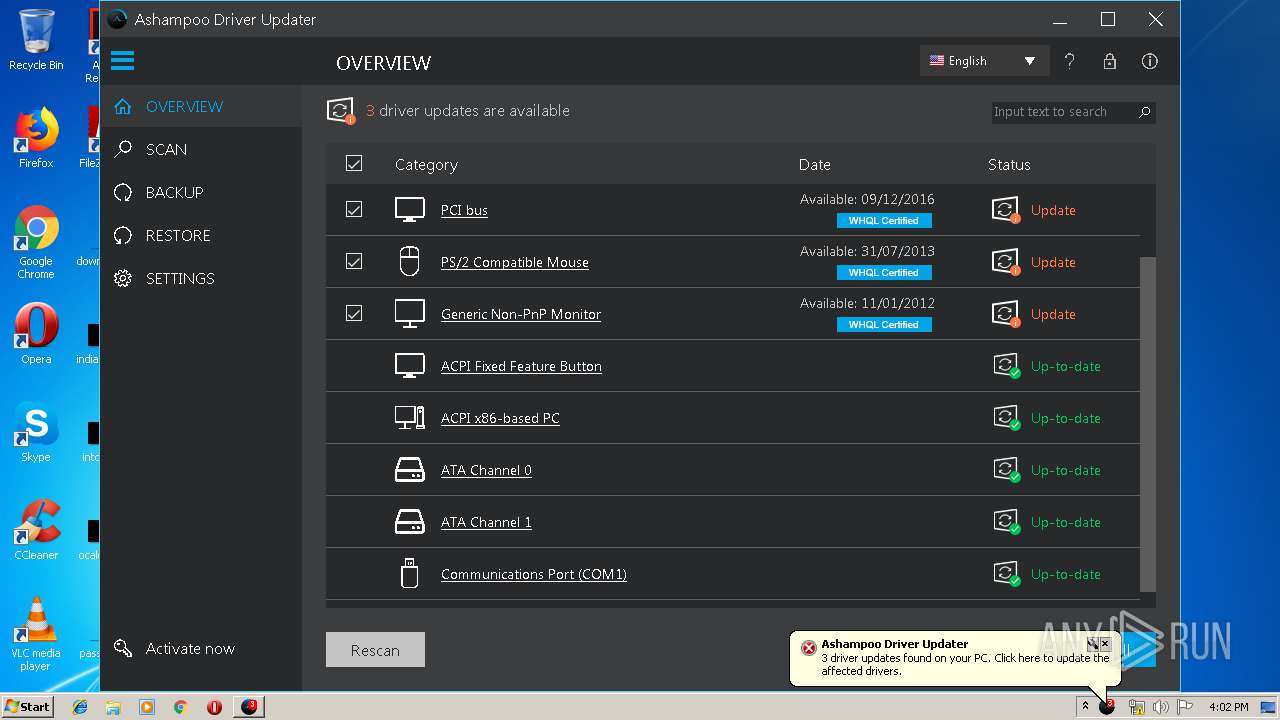Click the ATA Channel 1 drive icon
Viewport: 1280px width, 720px height.
tap(410, 522)
